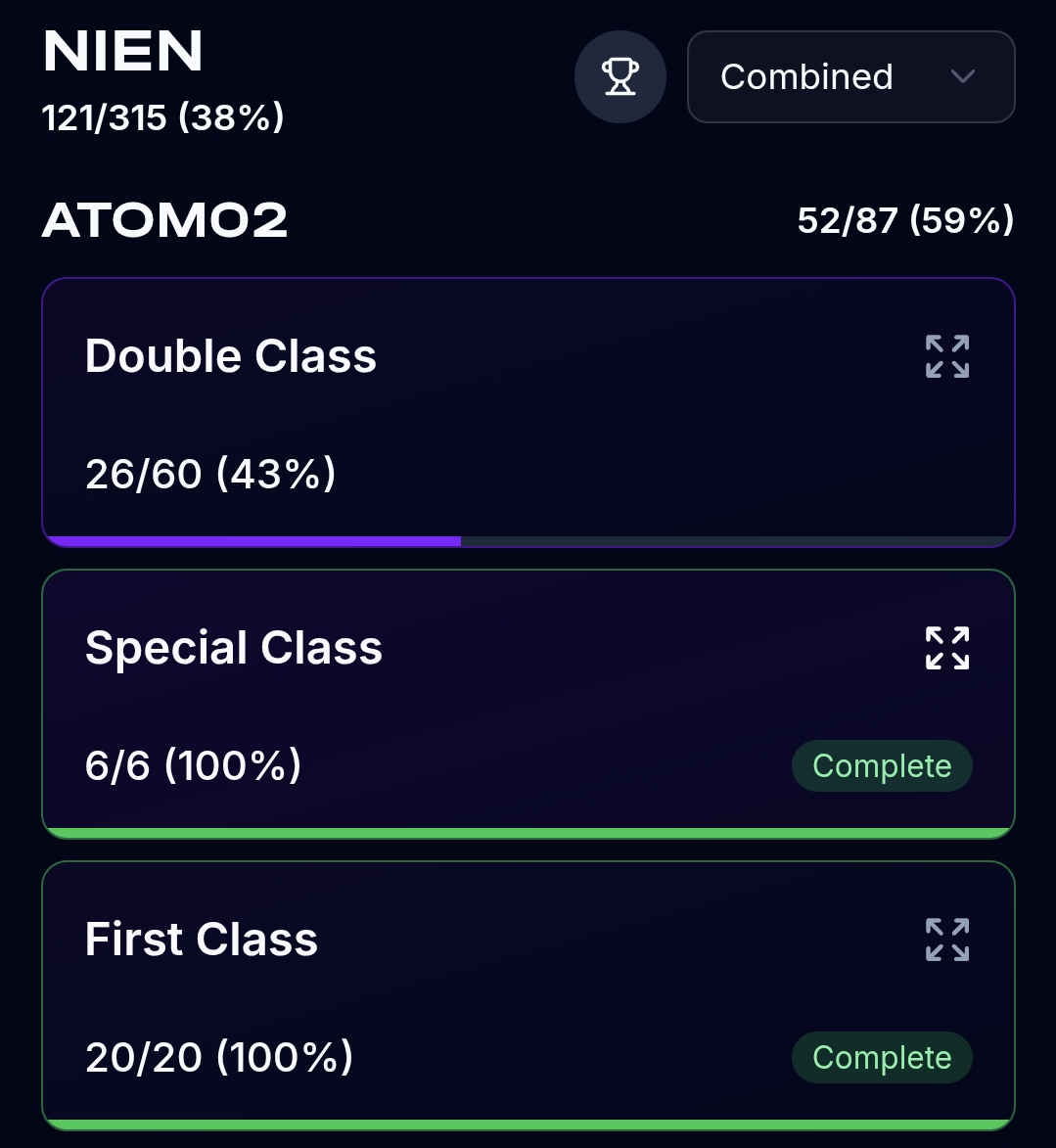
Task: Select the First Class title
Action: [x=202, y=940]
